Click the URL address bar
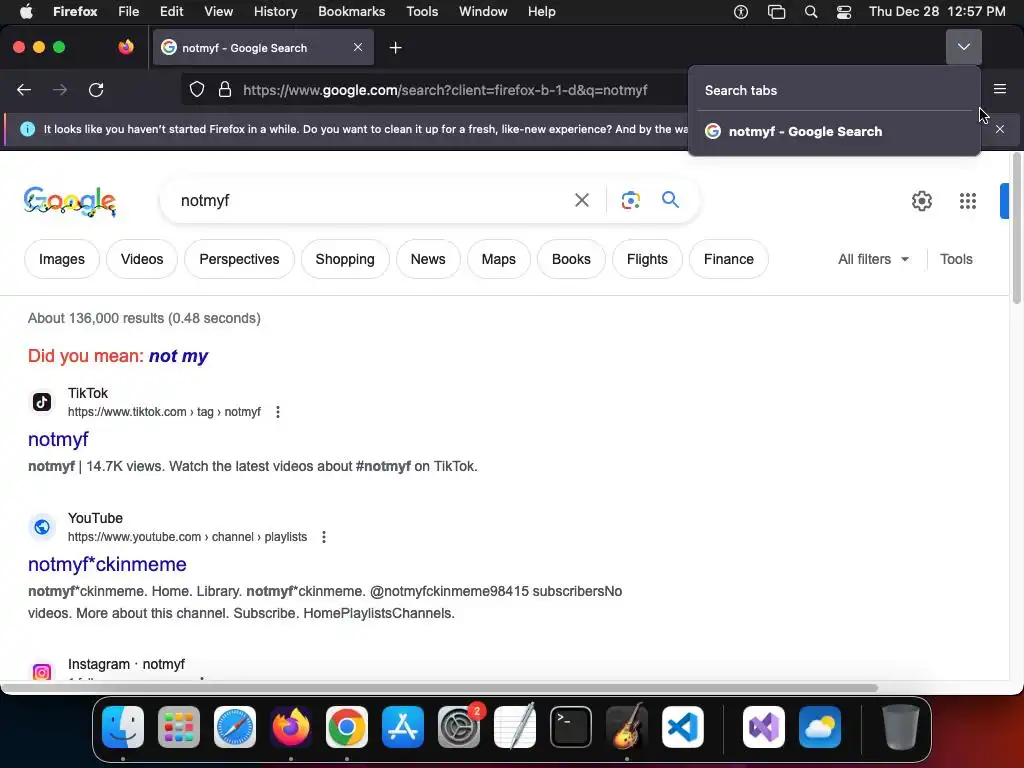Viewport: 1024px width, 768px height. pyautogui.click(x=445, y=89)
